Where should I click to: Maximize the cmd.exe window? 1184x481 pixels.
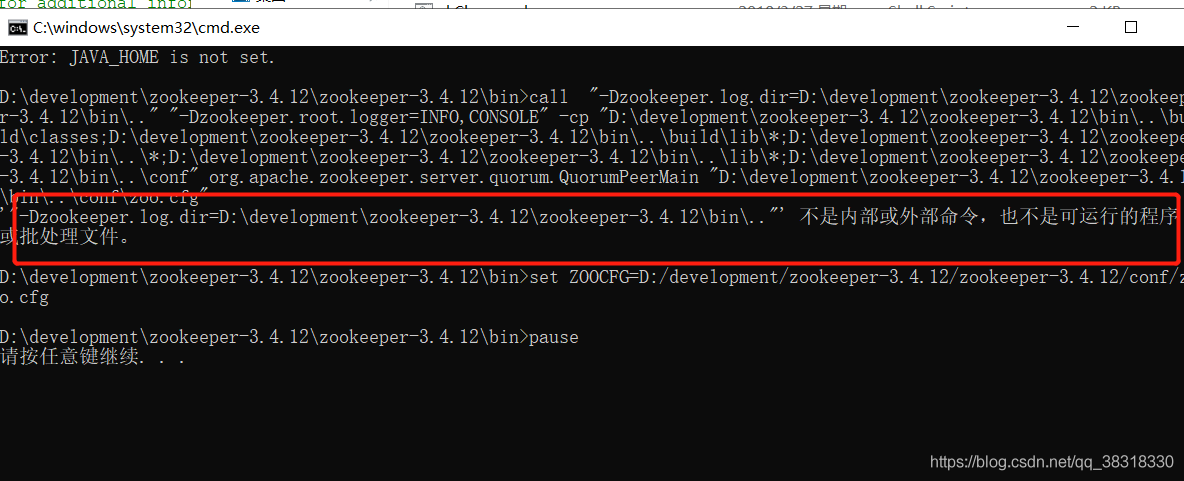[1130, 28]
